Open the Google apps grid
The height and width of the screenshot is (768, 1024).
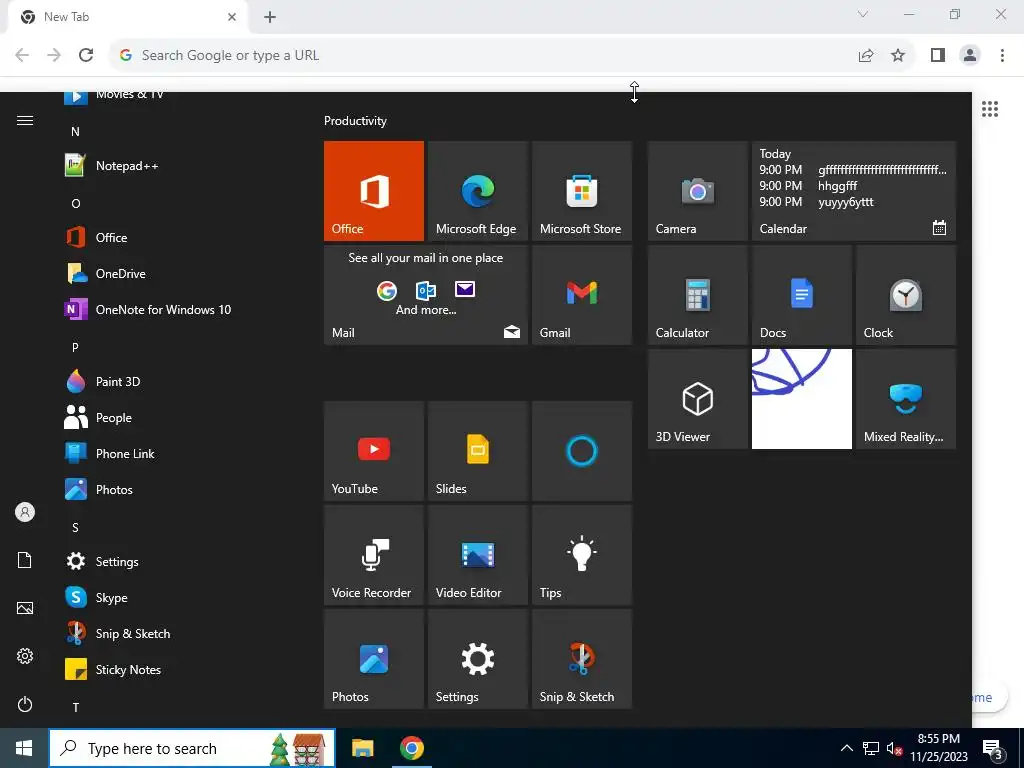(x=990, y=109)
